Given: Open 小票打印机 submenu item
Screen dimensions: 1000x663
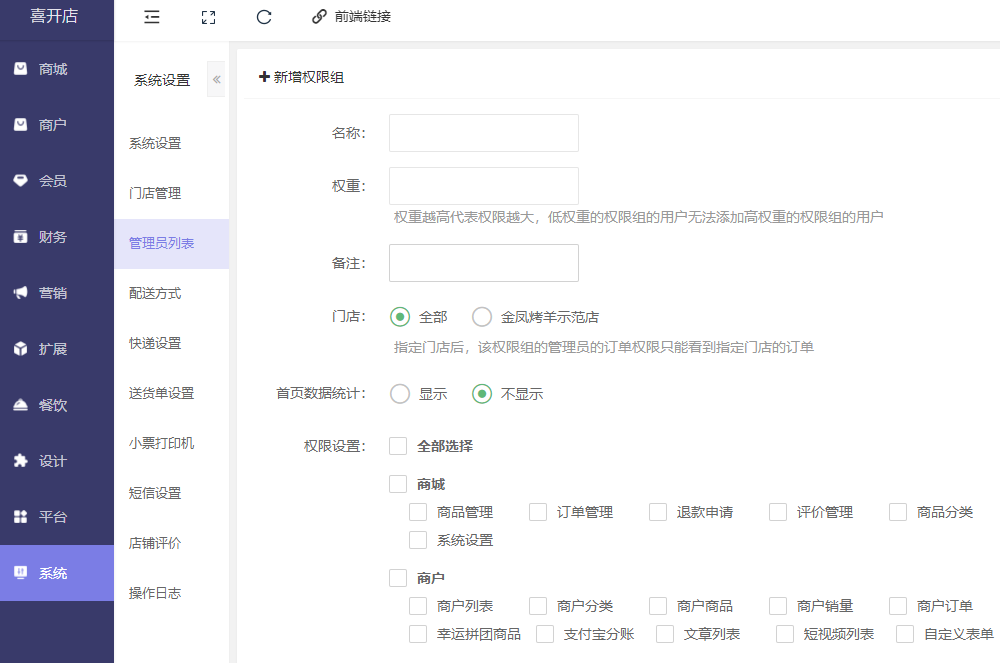Looking at the screenshot, I should [x=161, y=443].
